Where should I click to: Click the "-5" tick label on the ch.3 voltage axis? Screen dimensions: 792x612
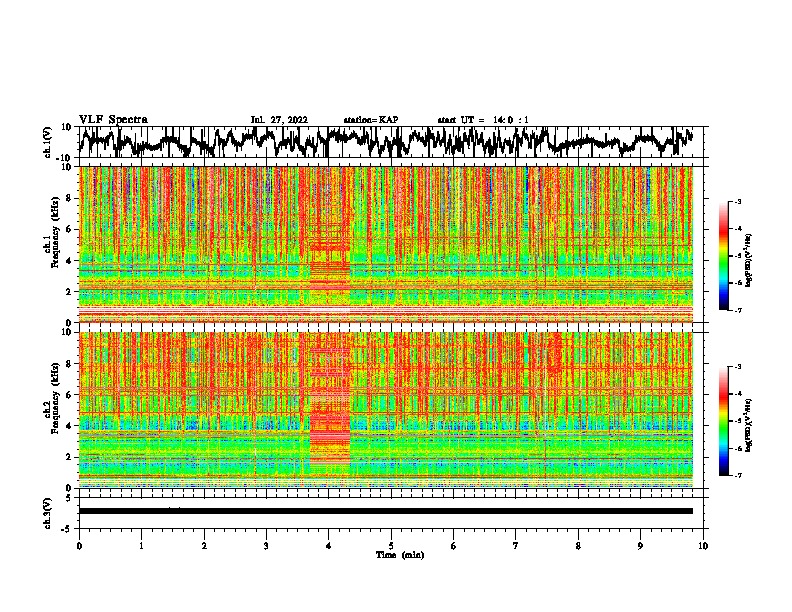pyautogui.click(x=67, y=529)
